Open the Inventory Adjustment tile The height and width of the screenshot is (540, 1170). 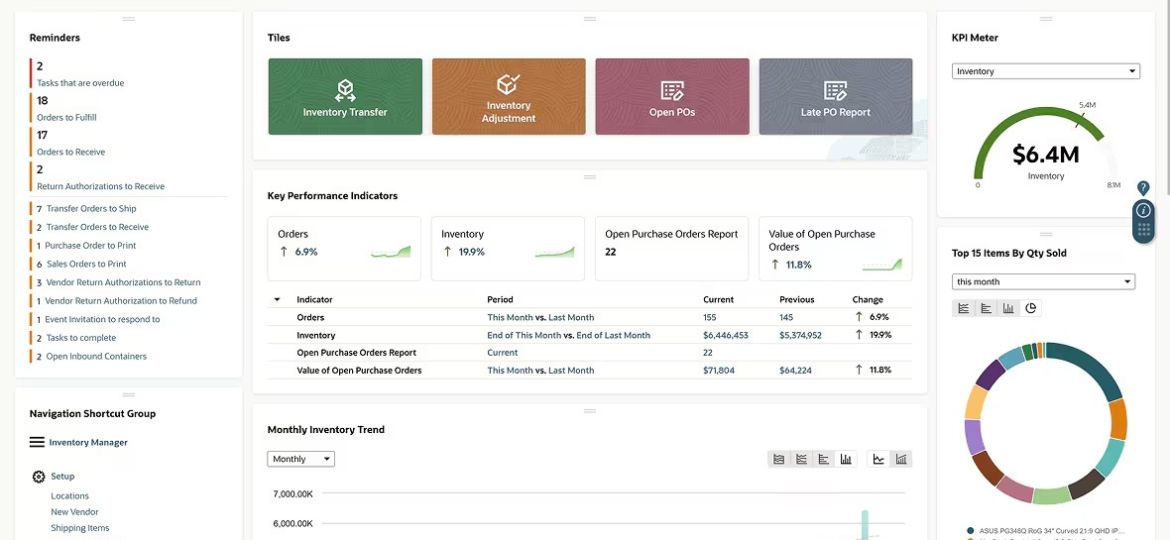[x=508, y=96]
